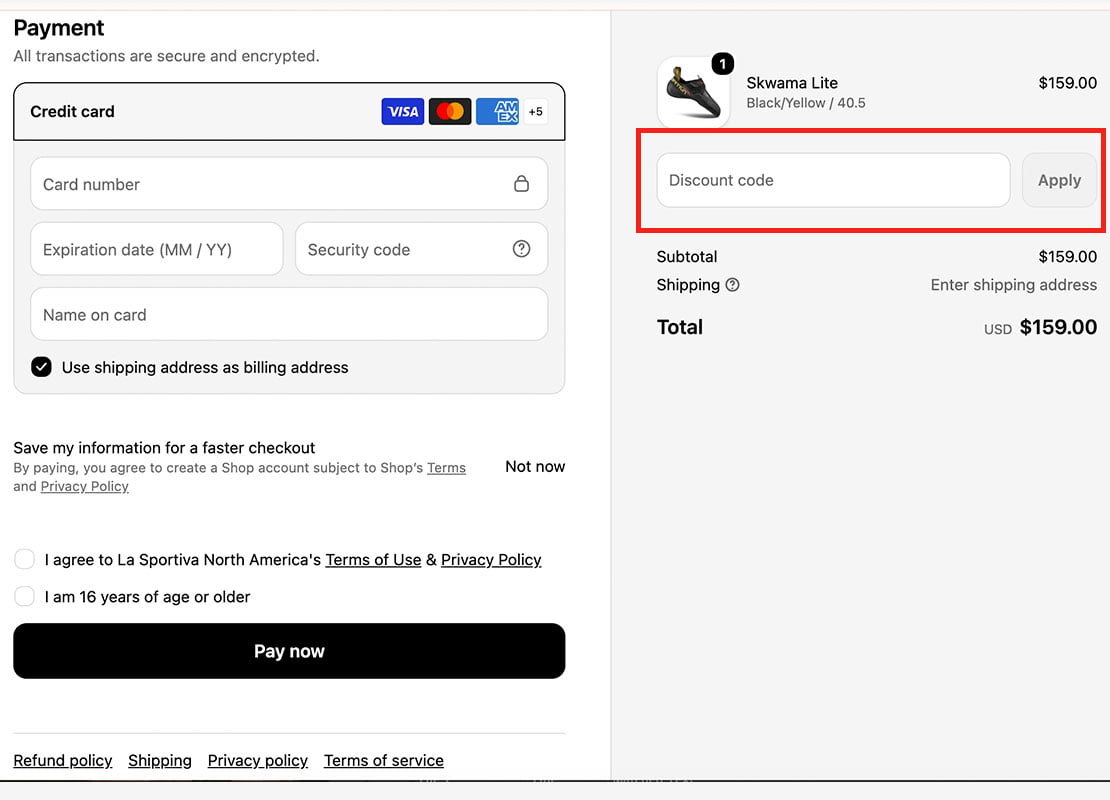Click the Enter shipping address text
Viewport: 1110px width, 800px height.
click(x=1014, y=285)
